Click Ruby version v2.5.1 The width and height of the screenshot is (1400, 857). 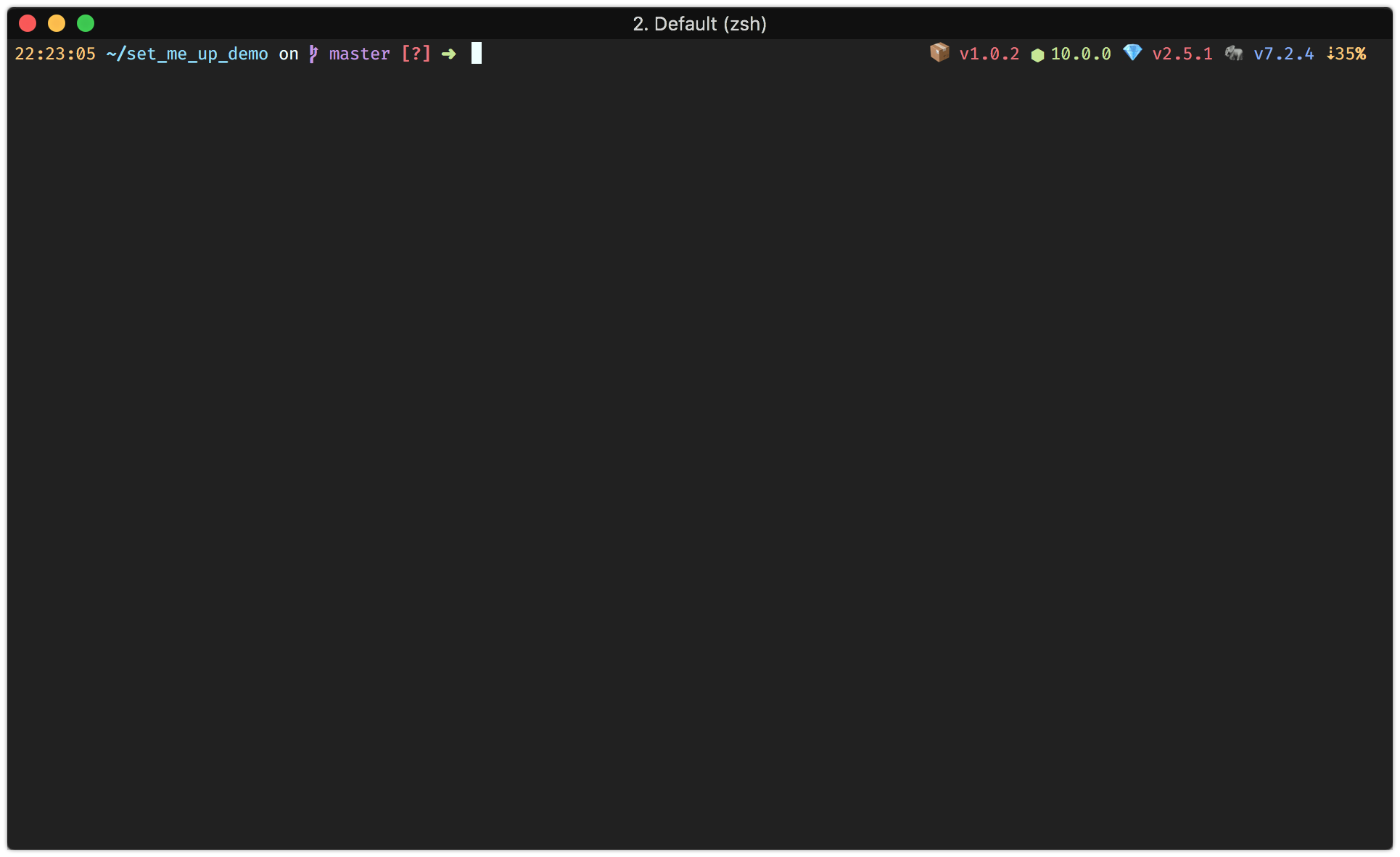click(1182, 54)
